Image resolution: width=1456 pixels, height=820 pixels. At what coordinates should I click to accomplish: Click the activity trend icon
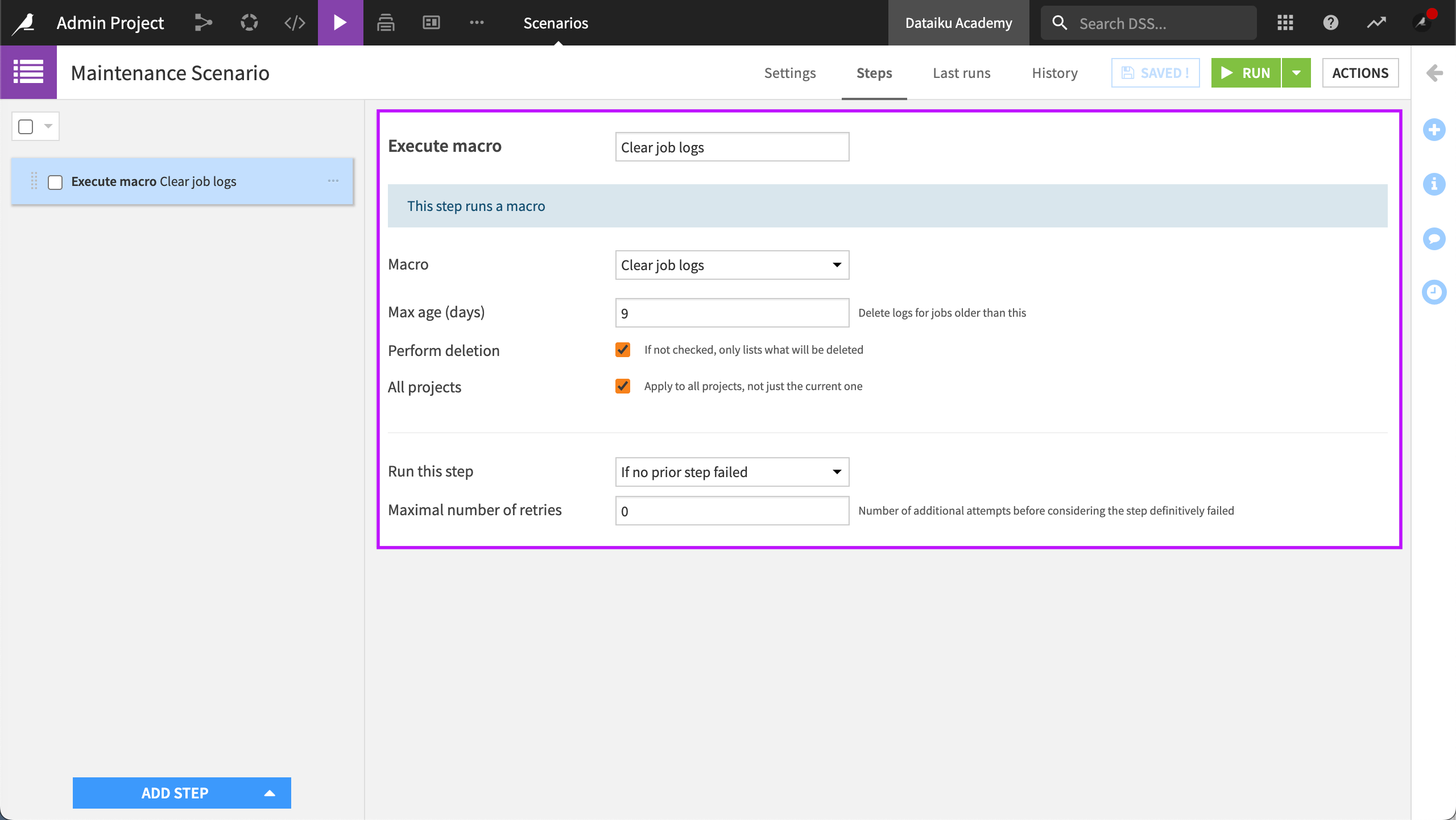point(1376,23)
